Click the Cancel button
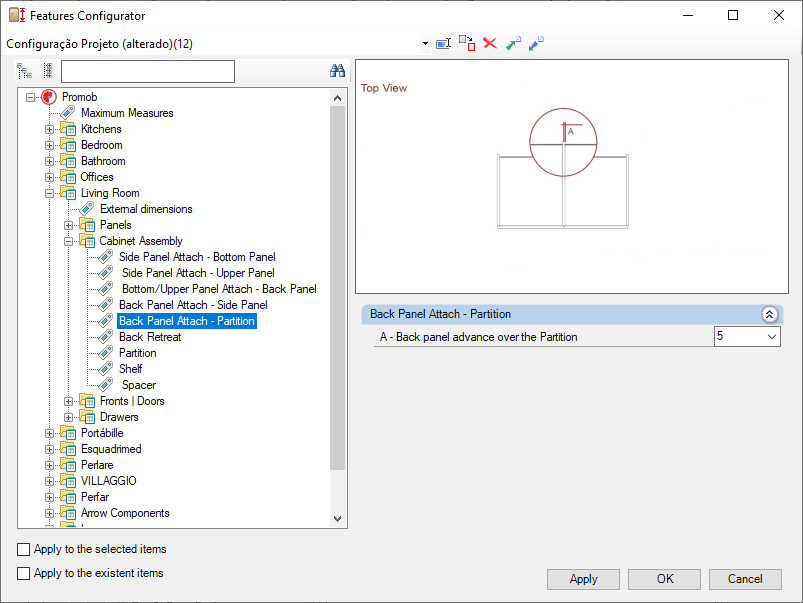The image size is (803, 603). 745,579
